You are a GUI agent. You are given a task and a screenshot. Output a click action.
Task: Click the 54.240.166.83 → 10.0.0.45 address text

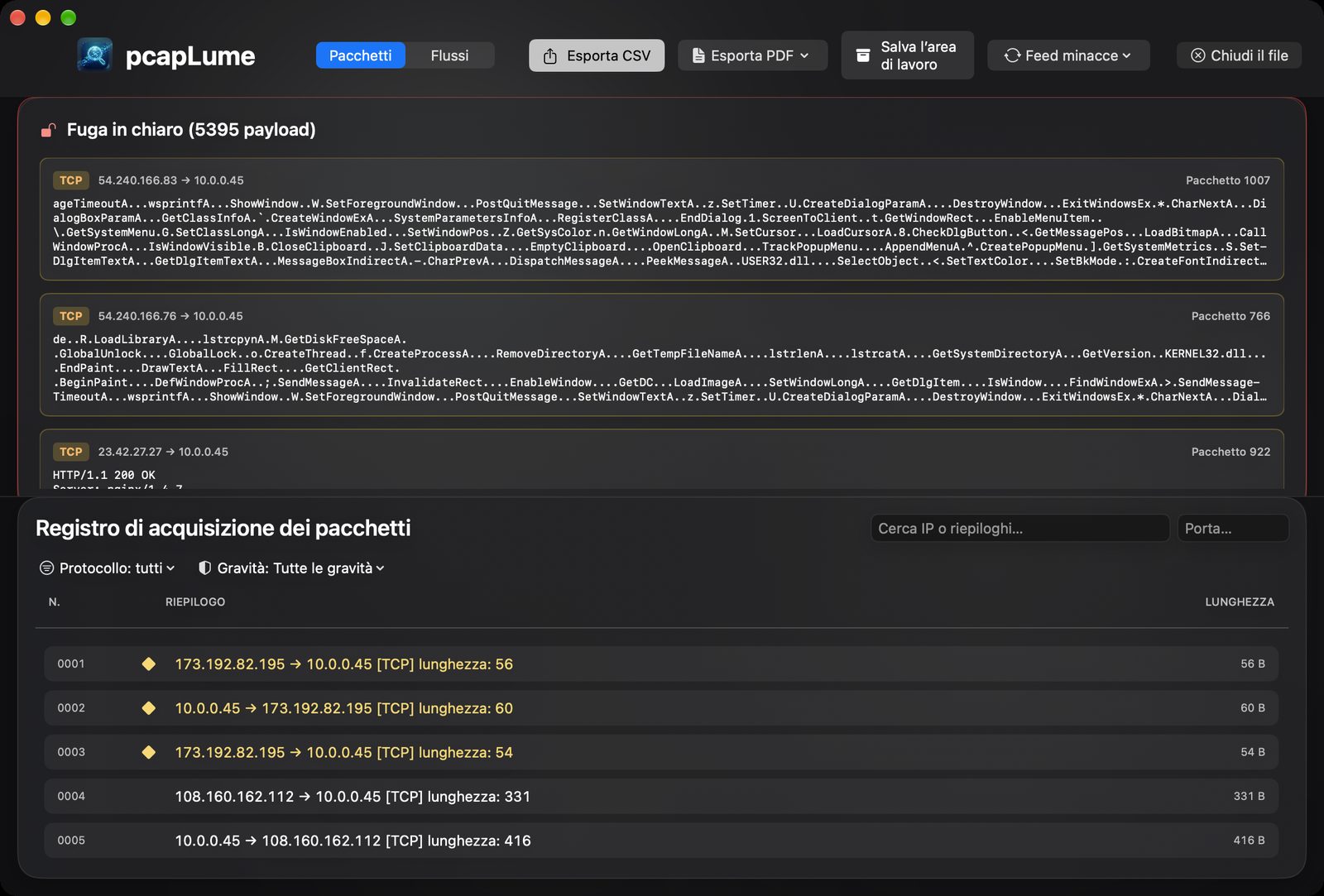pyautogui.click(x=170, y=180)
